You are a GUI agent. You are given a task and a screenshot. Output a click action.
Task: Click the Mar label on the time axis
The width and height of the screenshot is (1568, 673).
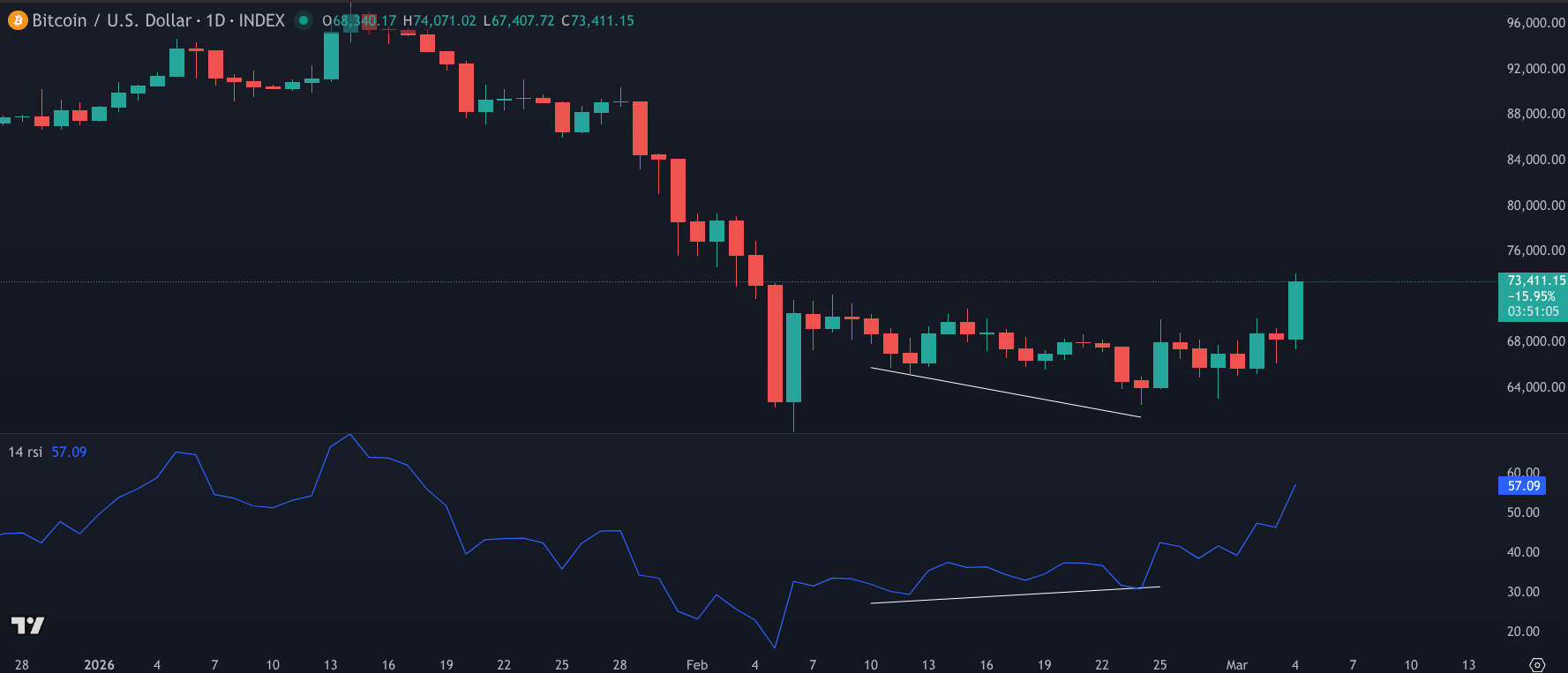pos(1237,665)
